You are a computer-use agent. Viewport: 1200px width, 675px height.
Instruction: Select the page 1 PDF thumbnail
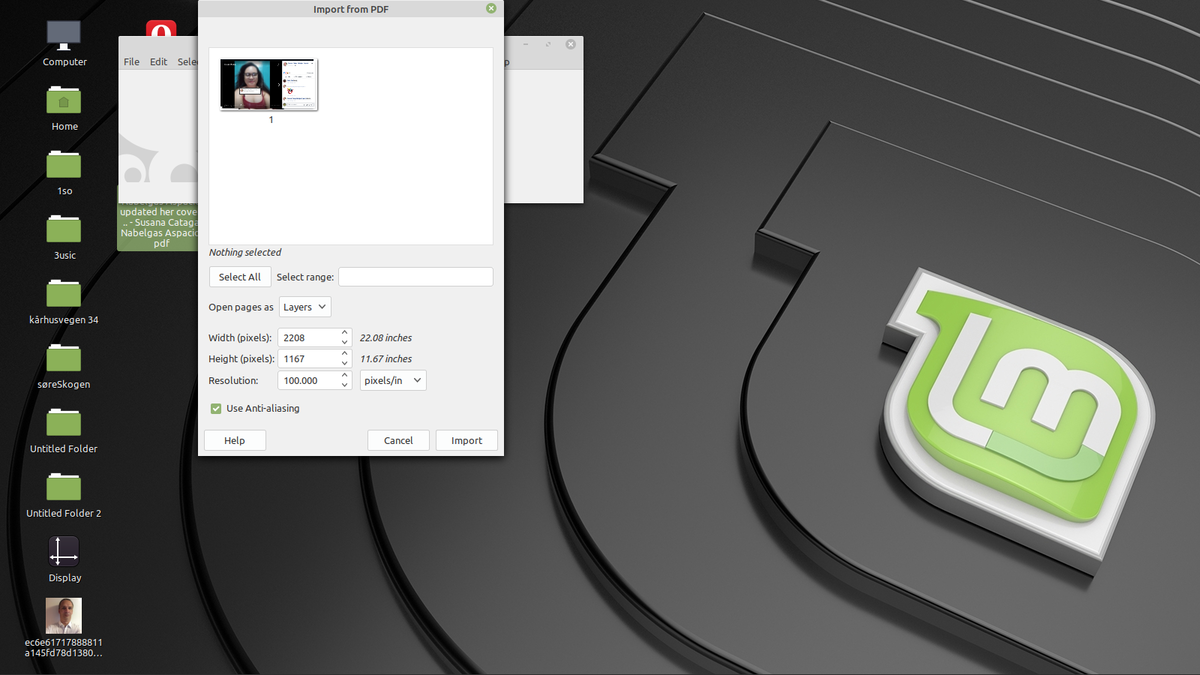(x=269, y=85)
